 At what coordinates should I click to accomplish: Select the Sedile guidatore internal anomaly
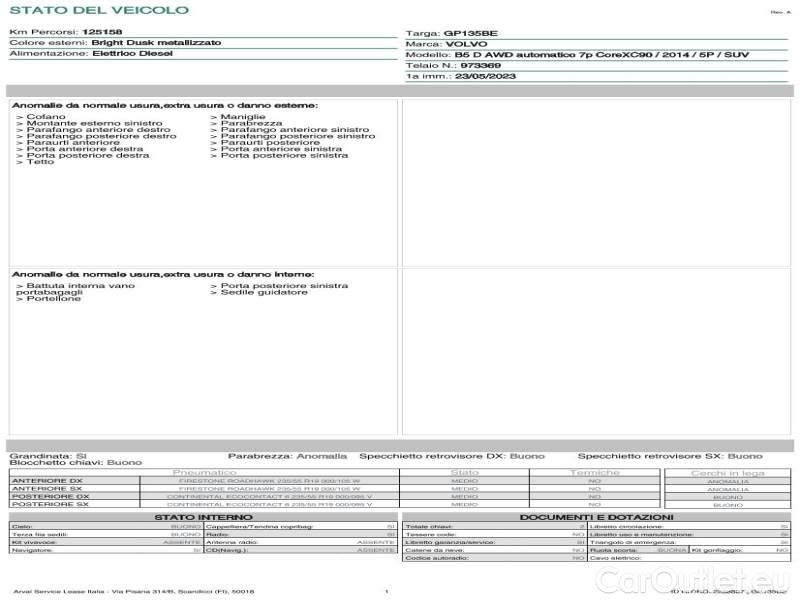click(x=259, y=292)
